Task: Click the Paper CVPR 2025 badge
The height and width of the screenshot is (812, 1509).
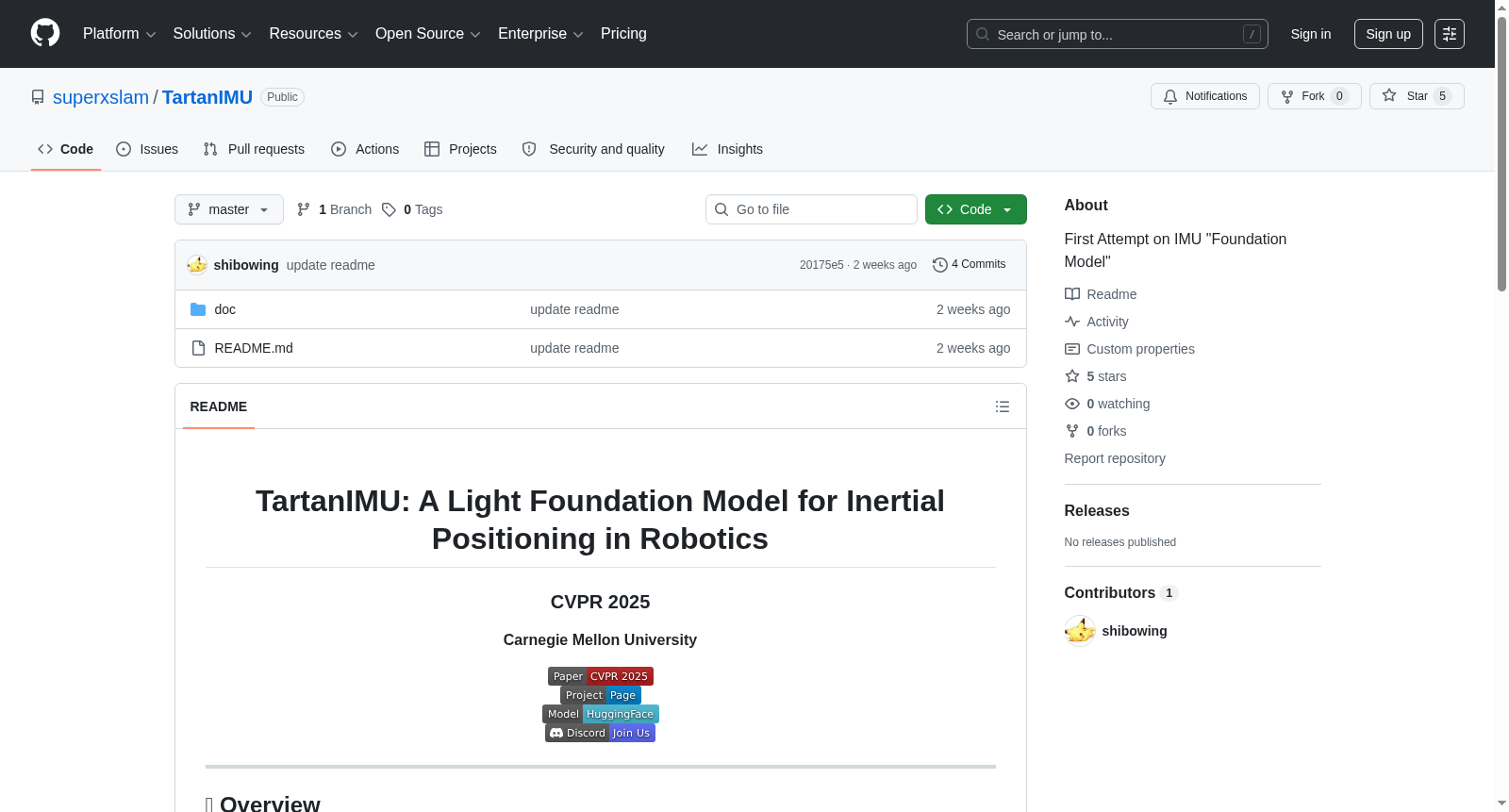Action: [601, 676]
